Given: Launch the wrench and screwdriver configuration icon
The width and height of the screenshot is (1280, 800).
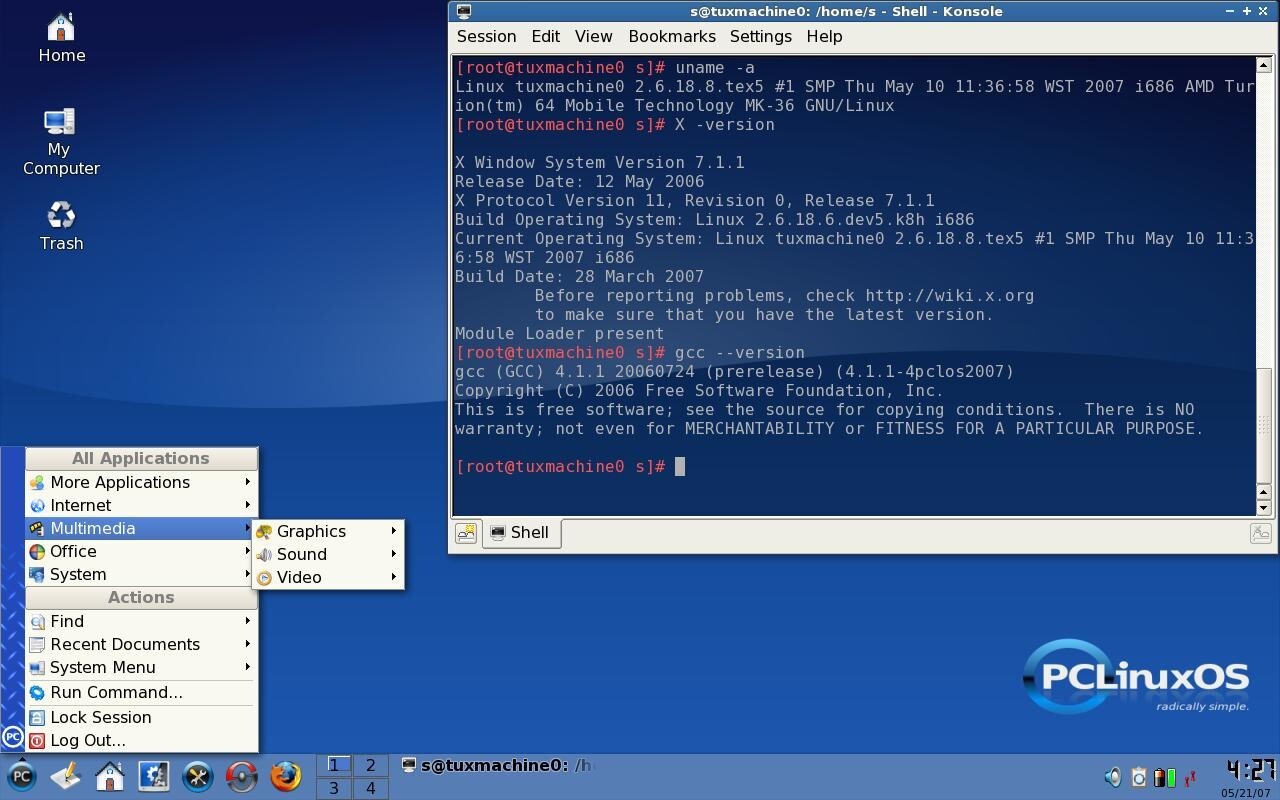Looking at the screenshot, I should [x=197, y=776].
